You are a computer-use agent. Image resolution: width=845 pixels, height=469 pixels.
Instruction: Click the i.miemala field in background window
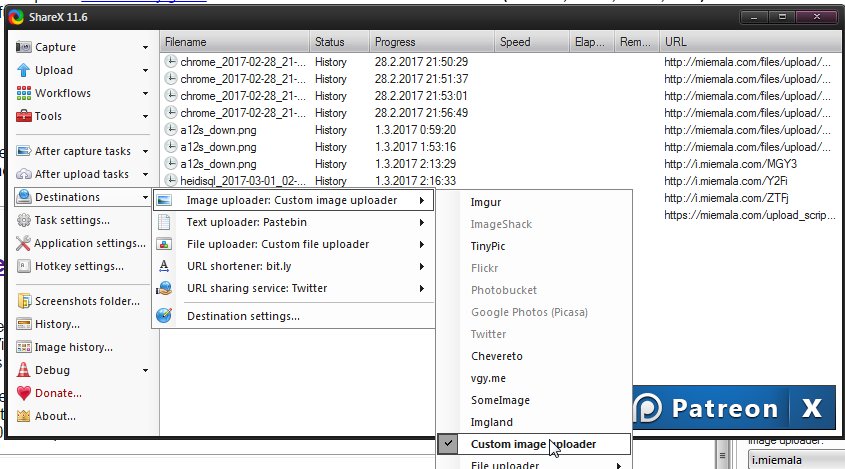[x=796, y=460]
